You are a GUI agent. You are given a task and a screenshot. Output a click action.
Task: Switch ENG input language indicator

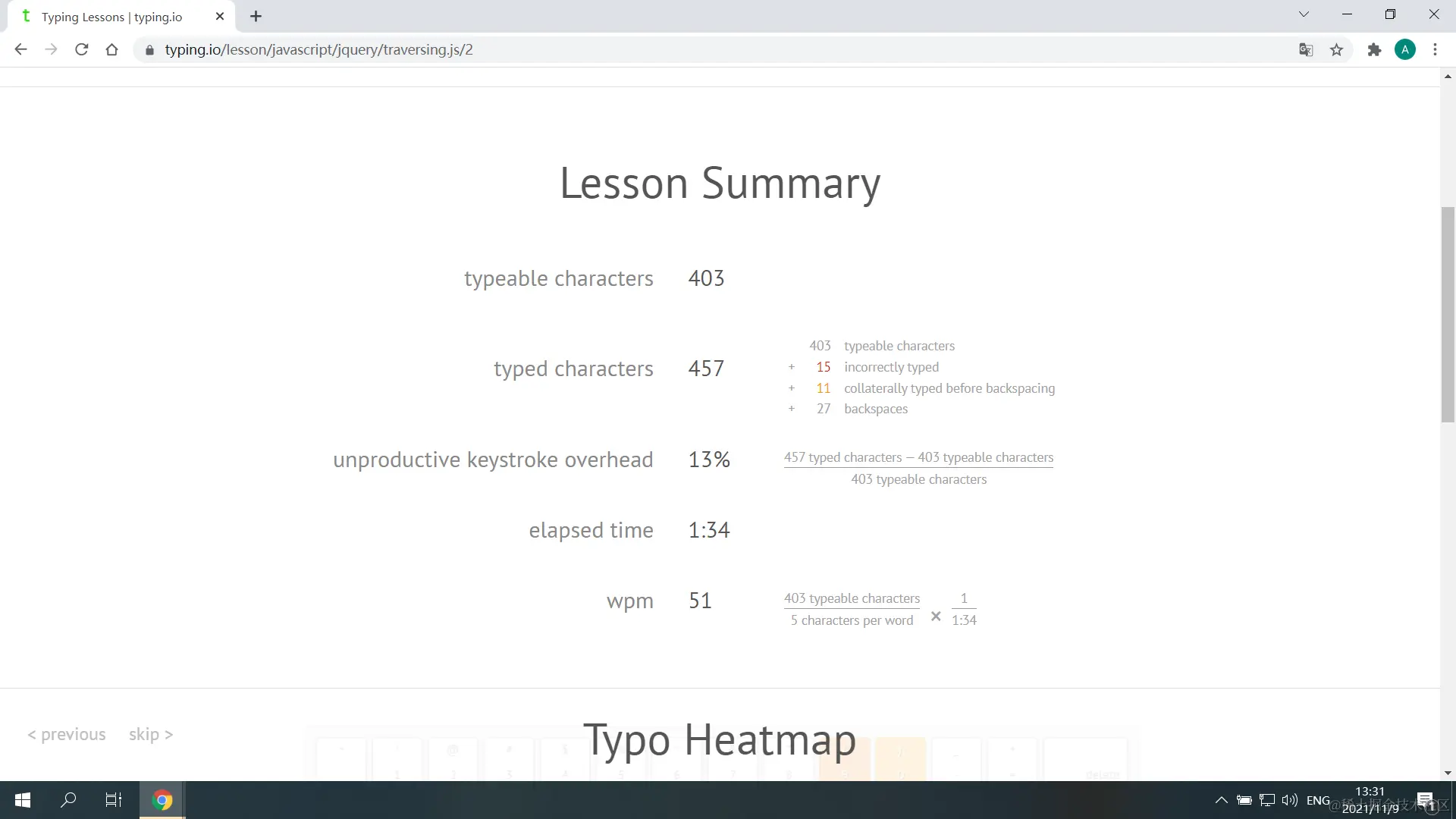pyautogui.click(x=1318, y=800)
